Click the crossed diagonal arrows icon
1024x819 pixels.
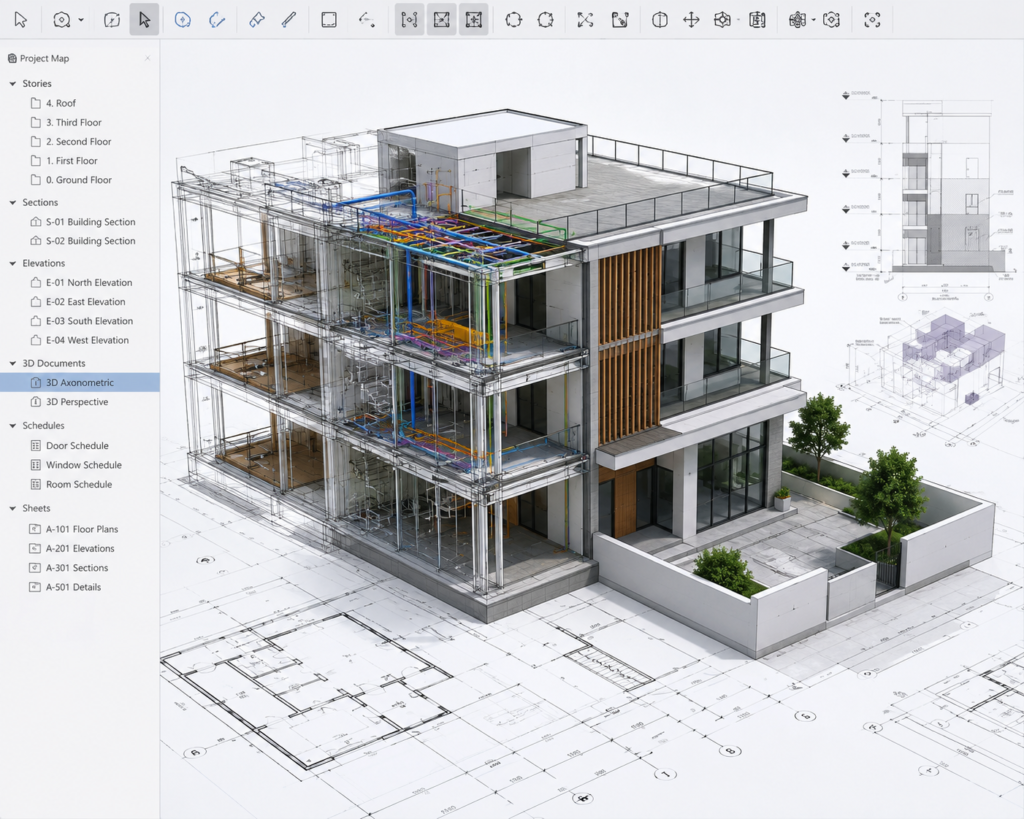[x=585, y=20]
